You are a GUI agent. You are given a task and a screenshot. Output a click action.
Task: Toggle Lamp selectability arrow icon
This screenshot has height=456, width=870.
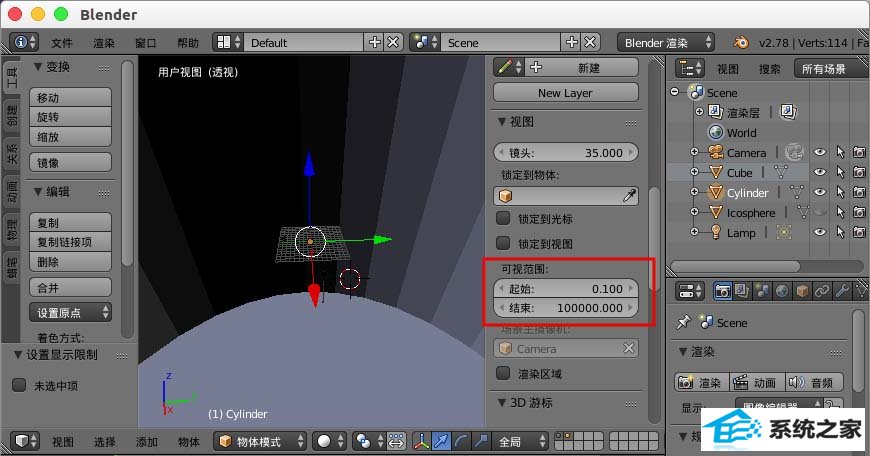click(x=840, y=232)
